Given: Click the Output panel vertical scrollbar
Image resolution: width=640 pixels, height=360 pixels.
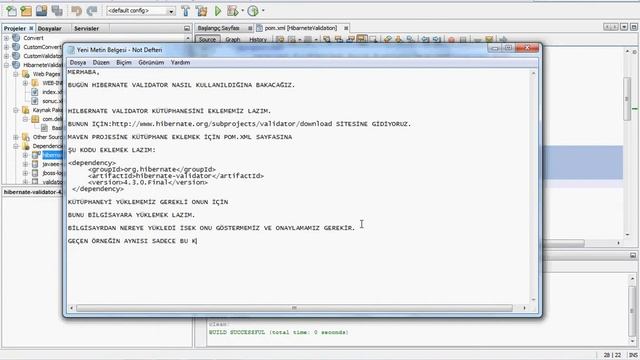Looking at the screenshot, I should [632, 311].
